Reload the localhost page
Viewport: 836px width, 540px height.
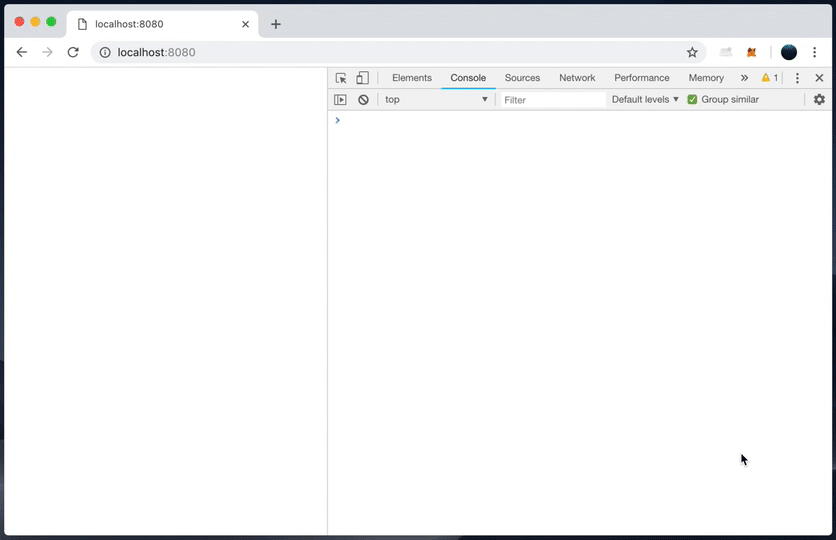click(73, 52)
